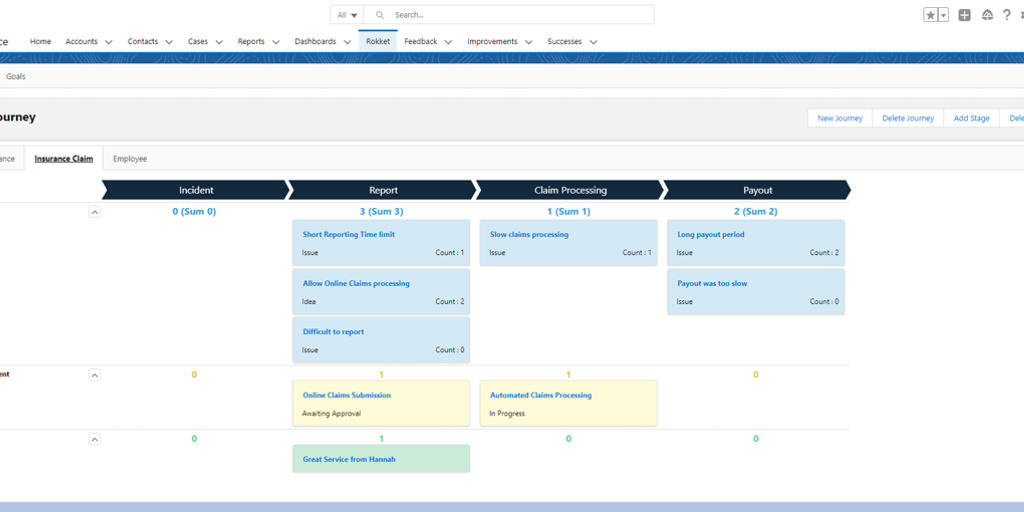The image size is (1024, 512).
Task: Click the Favorites star icon
Action: (x=931, y=15)
